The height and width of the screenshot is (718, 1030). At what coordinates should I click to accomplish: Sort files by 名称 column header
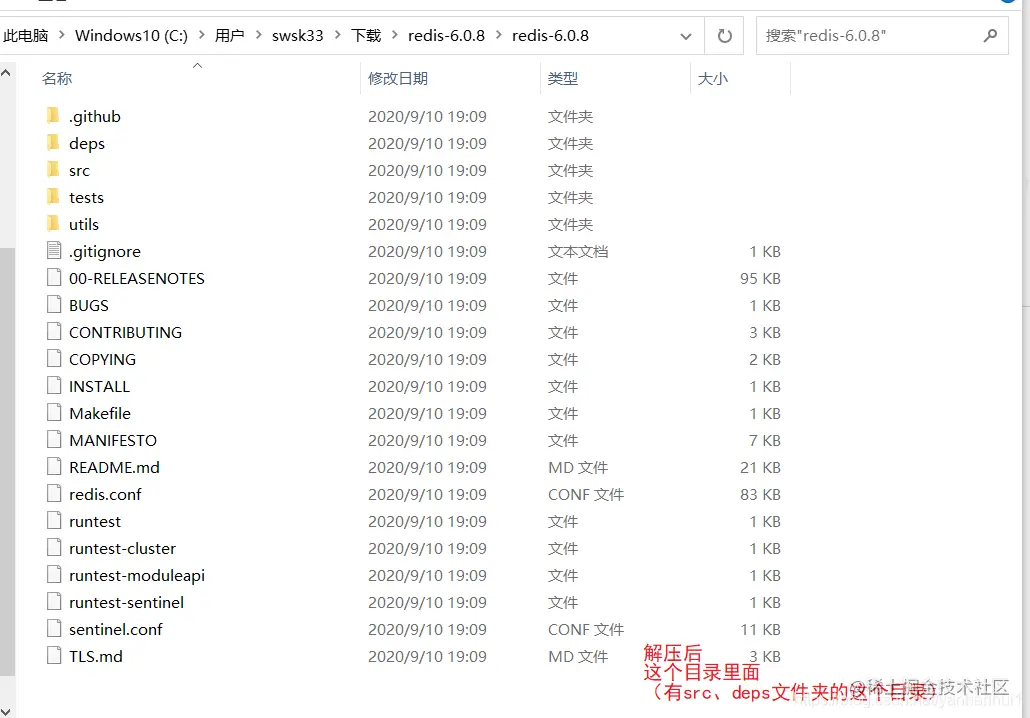point(57,78)
